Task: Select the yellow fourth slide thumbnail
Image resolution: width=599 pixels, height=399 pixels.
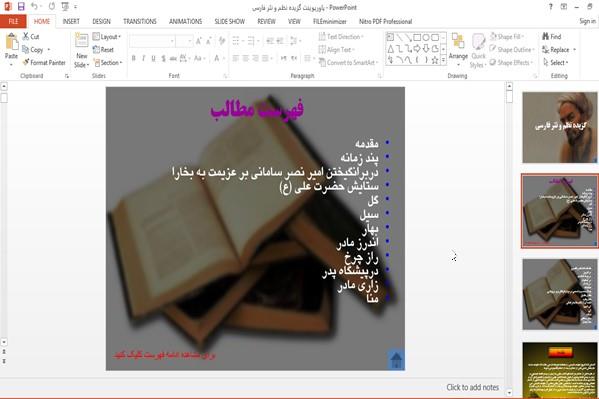Action: pos(560,370)
